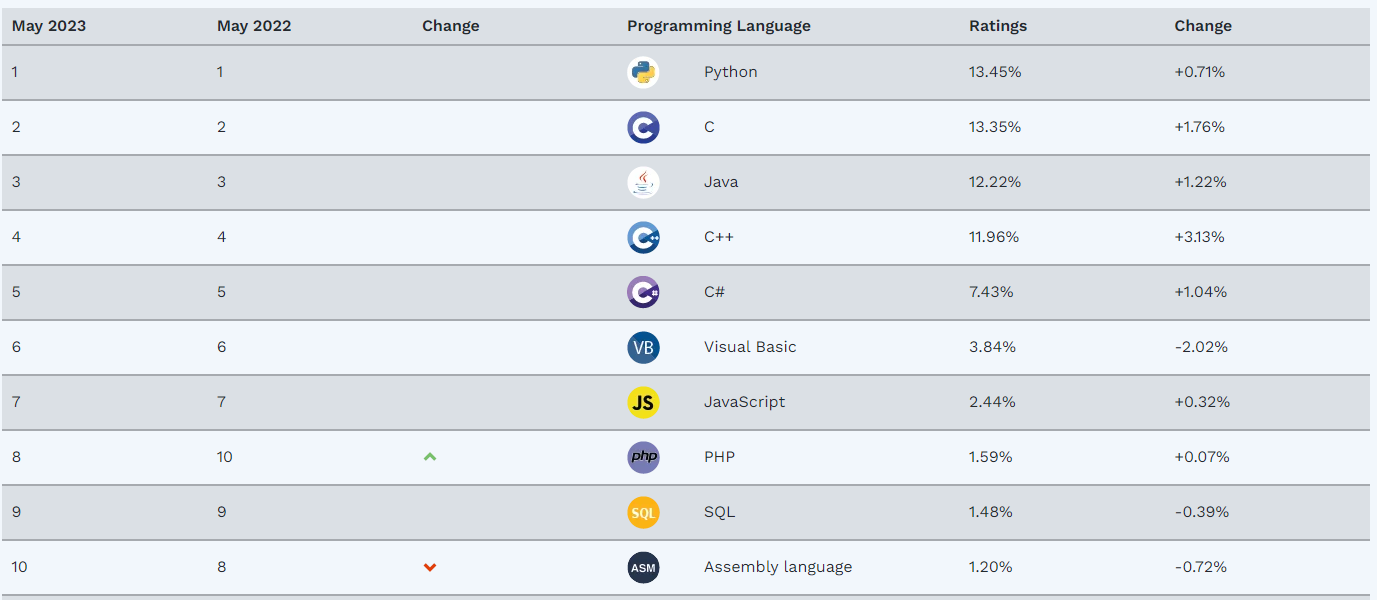Click the +3.13% change value for C++
Image resolution: width=1377 pixels, height=600 pixels.
click(1200, 237)
